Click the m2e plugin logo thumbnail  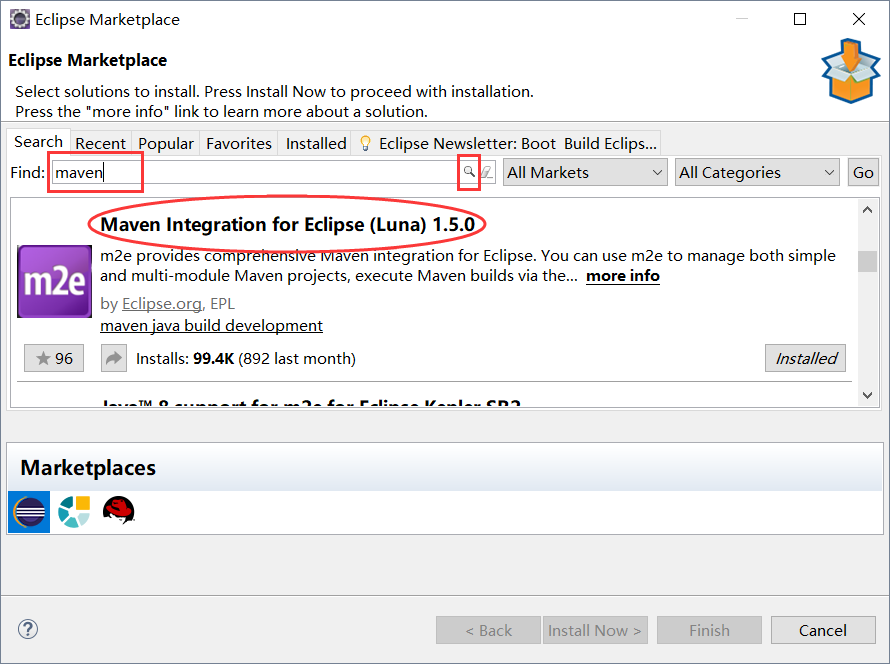(x=54, y=281)
